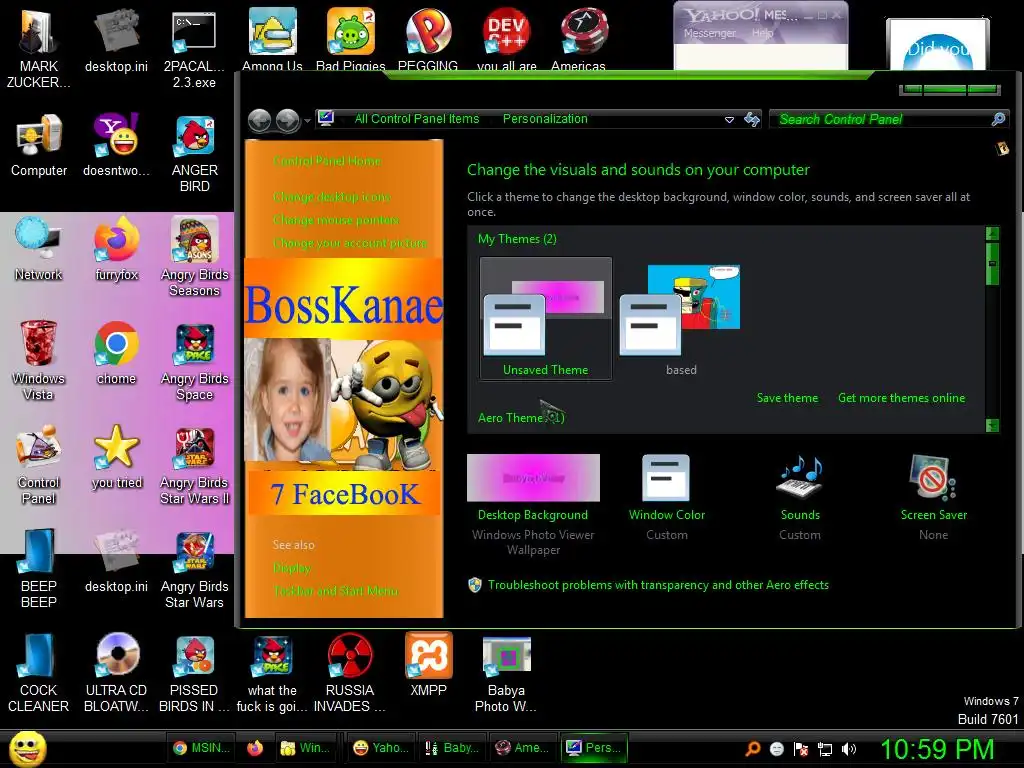
Task: Open the Troubleshoot transparency and Aero effects link
Action: tap(658, 584)
